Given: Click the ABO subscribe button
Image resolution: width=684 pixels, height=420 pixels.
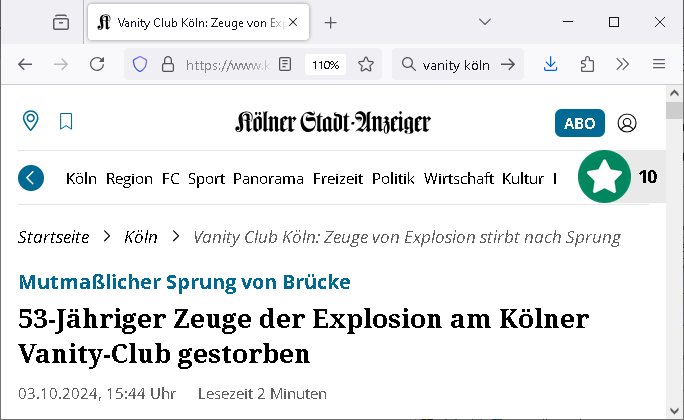Looking at the screenshot, I should pyautogui.click(x=580, y=123).
